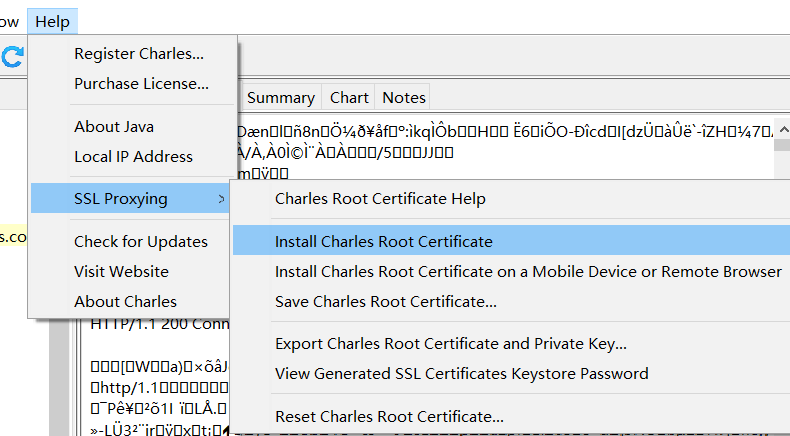The width and height of the screenshot is (790, 436).
Task: Choose Purchase License... from Help menu
Action: 133,84
